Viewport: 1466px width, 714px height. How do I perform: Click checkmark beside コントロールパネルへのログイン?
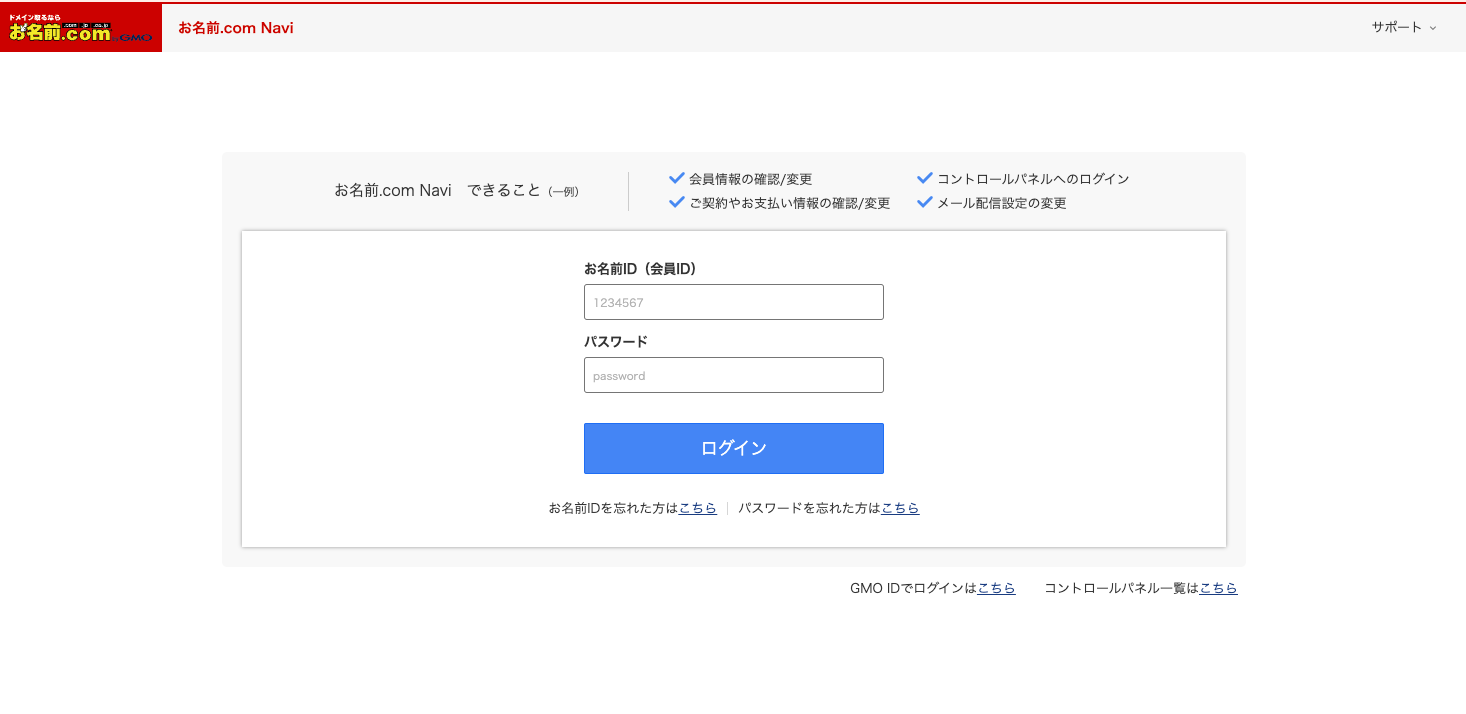click(x=925, y=179)
